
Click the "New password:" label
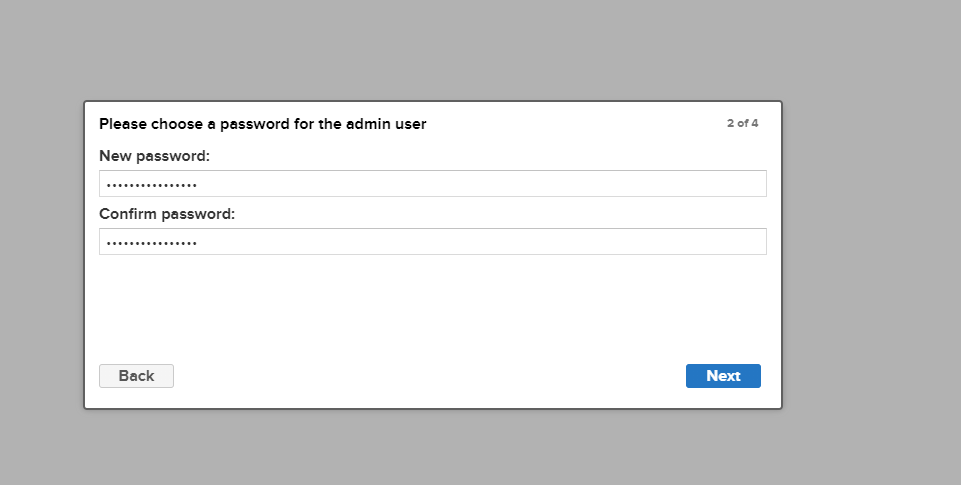(x=154, y=156)
